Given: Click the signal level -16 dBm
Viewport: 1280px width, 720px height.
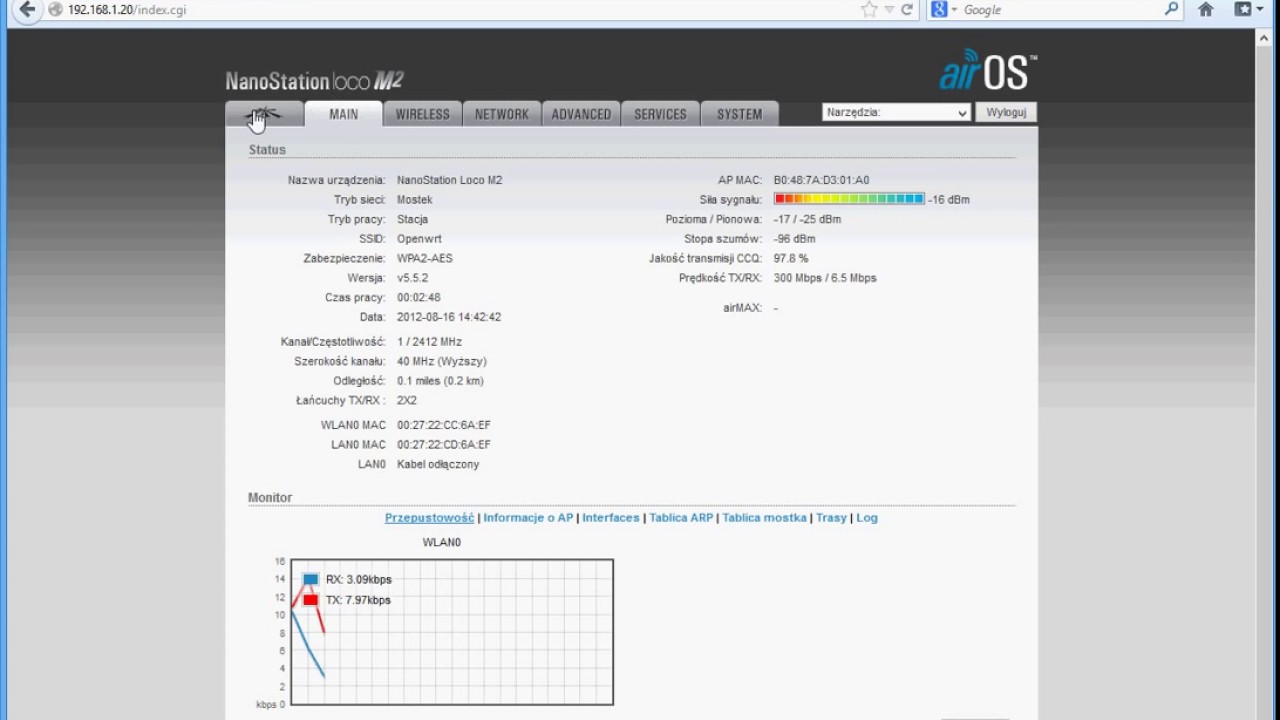Looking at the screenshot, I should [x=949, y=200].
